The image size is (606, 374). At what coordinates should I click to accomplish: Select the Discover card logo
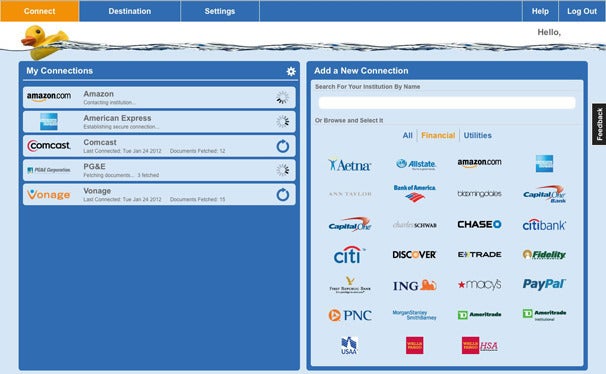[x=414, y=255]
